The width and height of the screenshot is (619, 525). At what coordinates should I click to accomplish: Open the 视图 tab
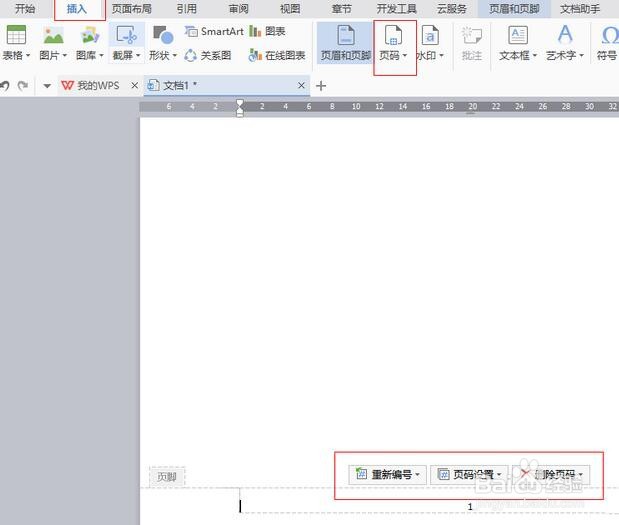click(x=290, y=9)
